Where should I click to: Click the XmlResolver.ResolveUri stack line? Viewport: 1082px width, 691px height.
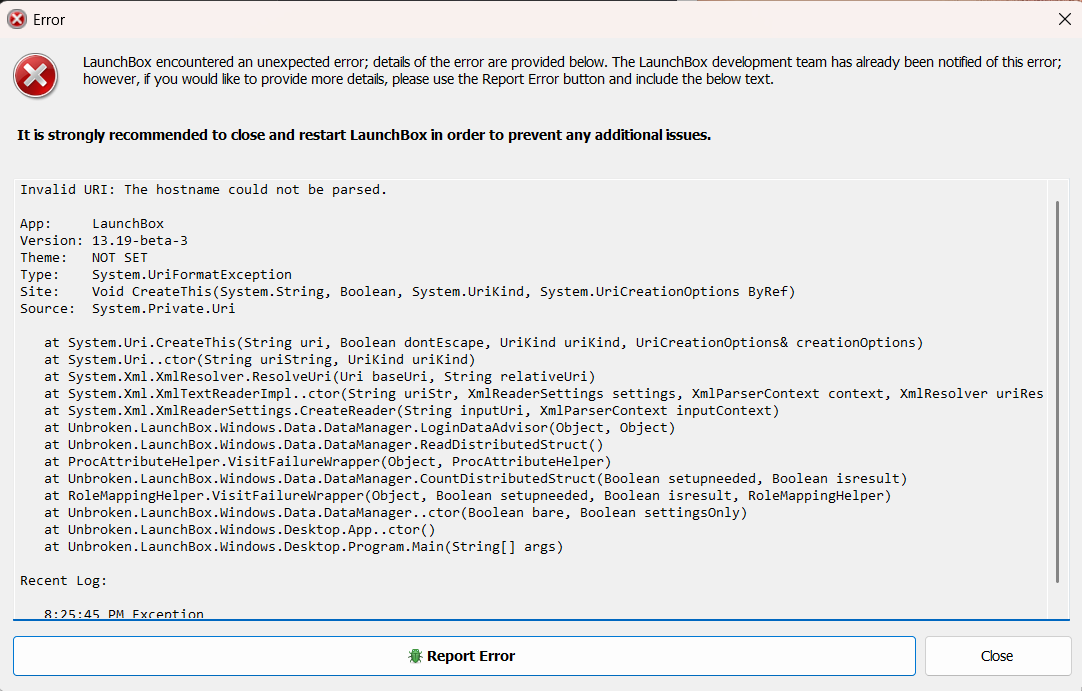(319, 377)
